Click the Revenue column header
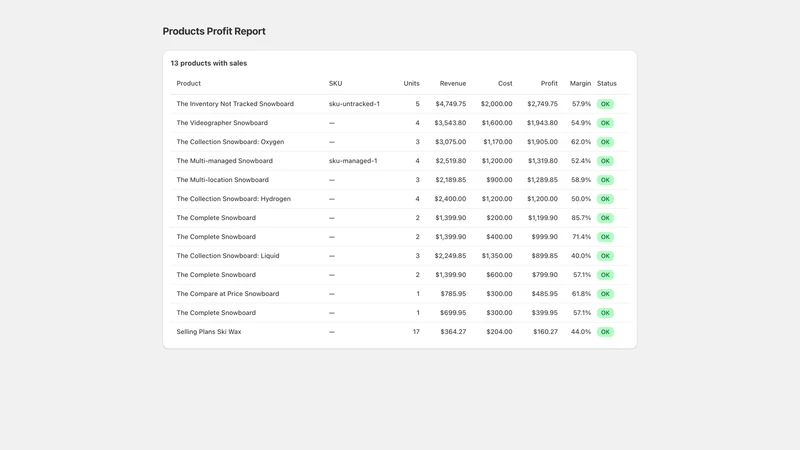 coord(453,83)
